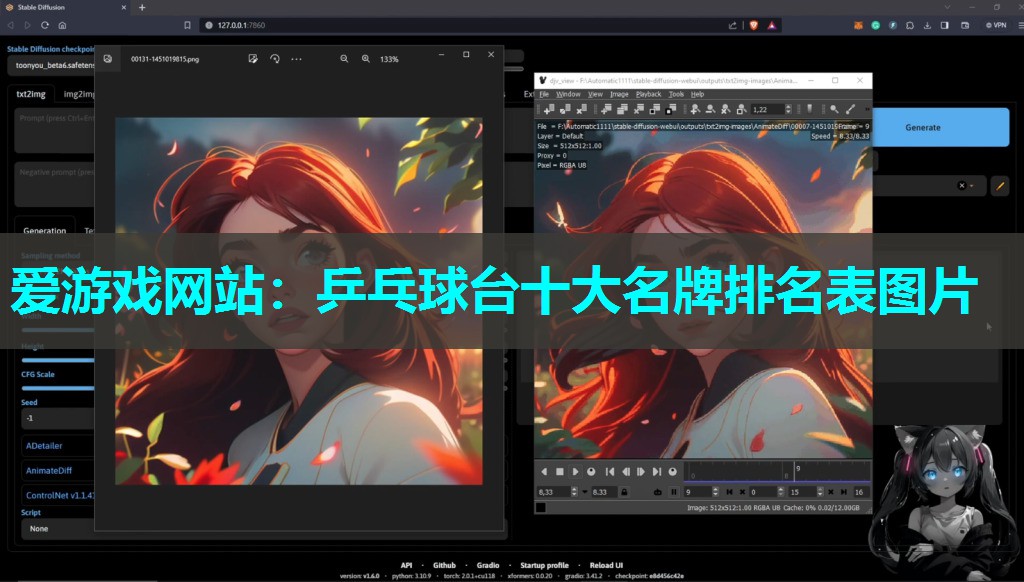Toggle loop mode icon in djv_view
1024x582 pixels.
658,492
